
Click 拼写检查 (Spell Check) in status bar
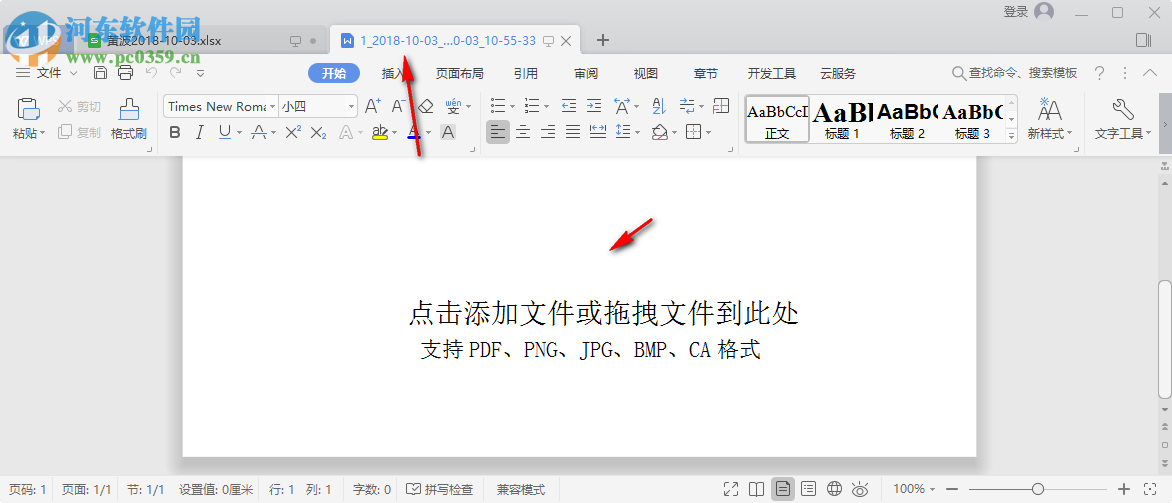tap(440, 490)
